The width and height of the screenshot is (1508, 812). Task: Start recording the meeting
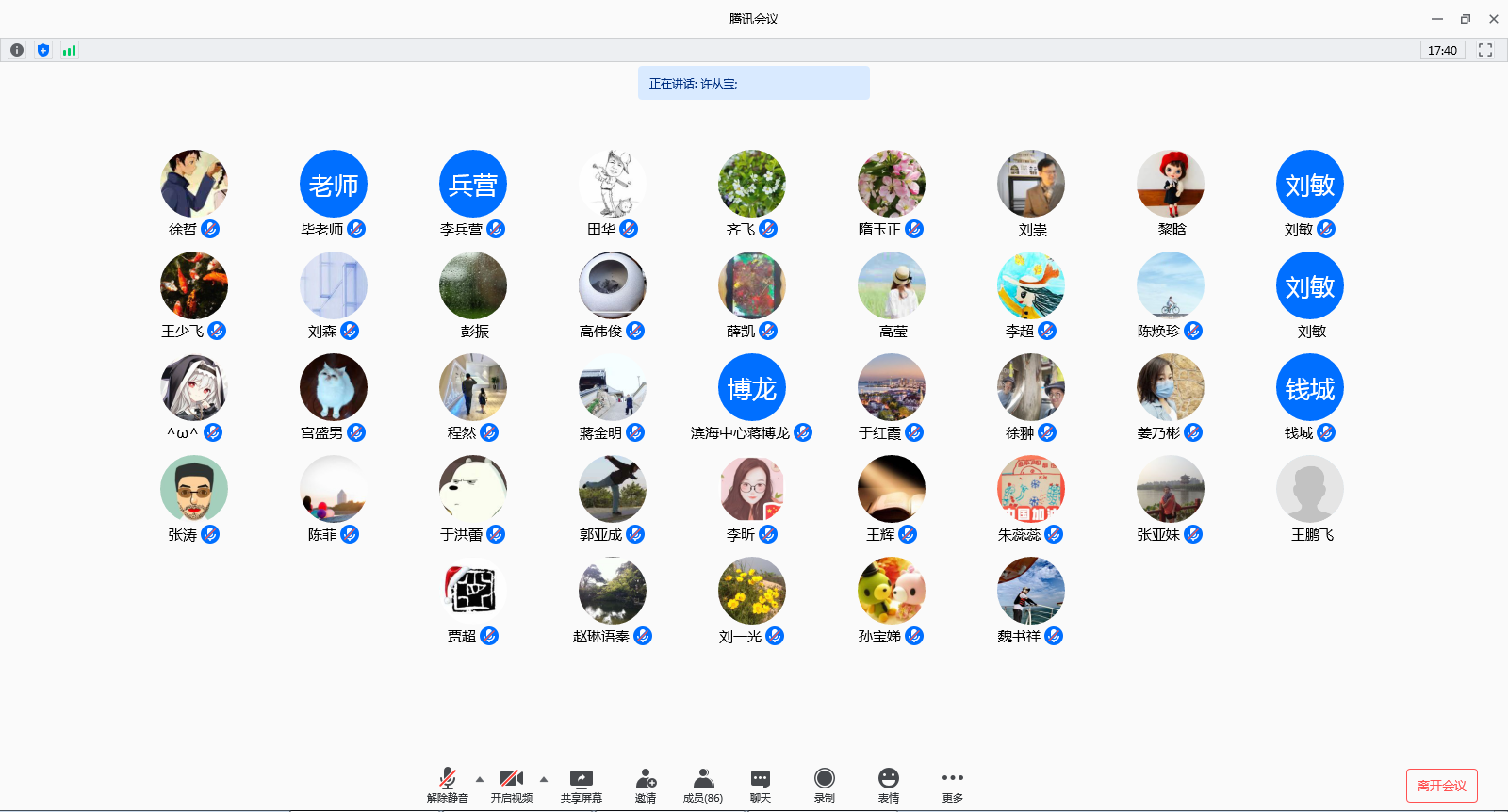pyautogui.click(x=825, y=785)
